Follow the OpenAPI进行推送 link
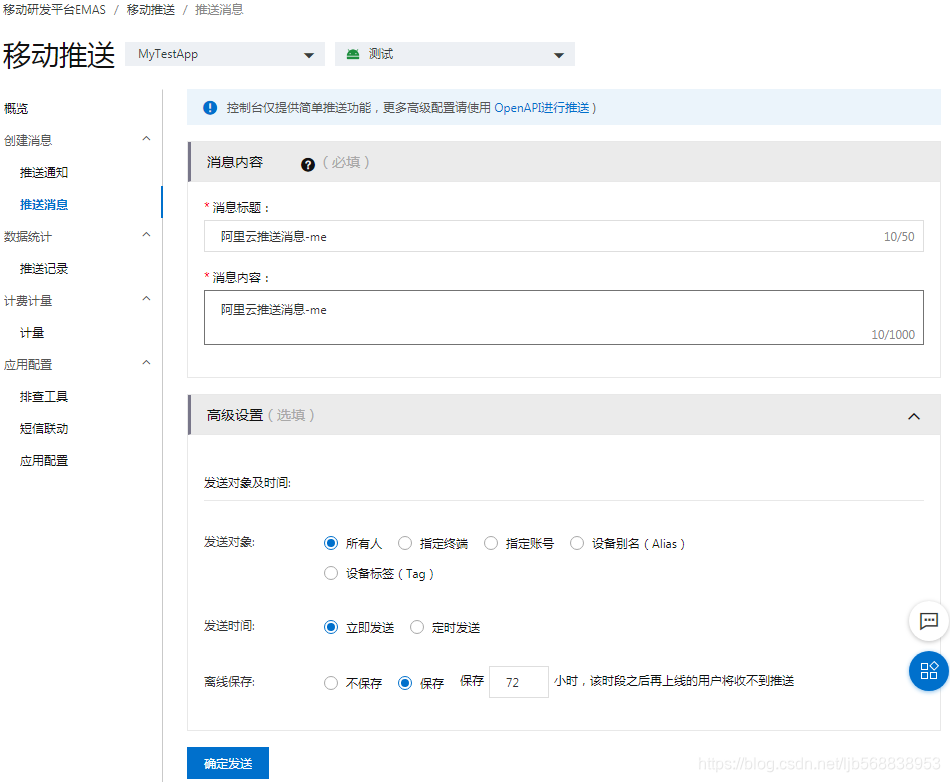Image resolution: width=950 pixels, height=782 pixels. 542,108
